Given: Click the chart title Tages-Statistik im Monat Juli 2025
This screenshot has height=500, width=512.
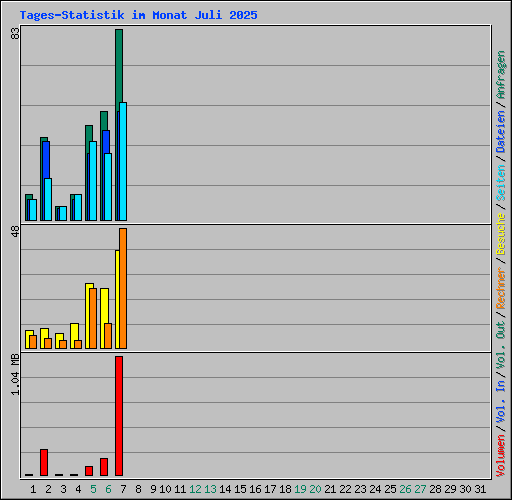Looking at the screenshot, I should tap(138, 15).
